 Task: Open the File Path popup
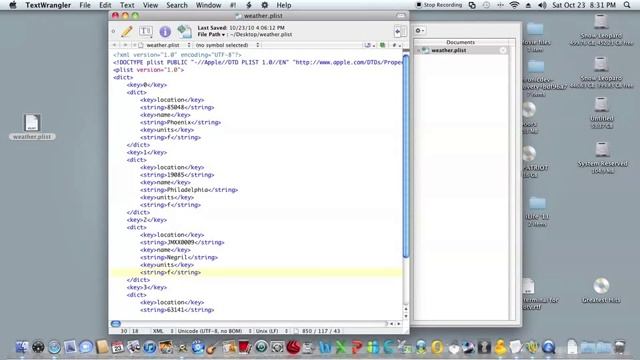pyautogui.click(x=211, y=35)
